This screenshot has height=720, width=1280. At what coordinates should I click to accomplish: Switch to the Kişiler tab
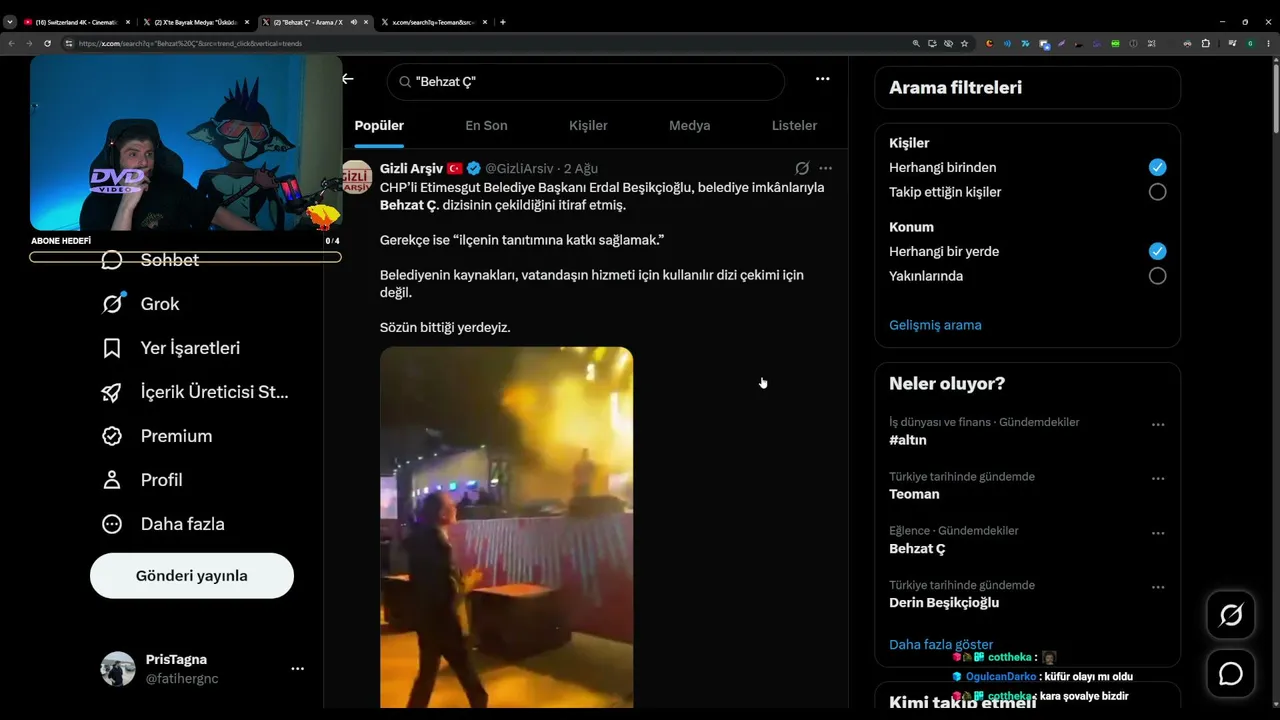coord(588,126)
